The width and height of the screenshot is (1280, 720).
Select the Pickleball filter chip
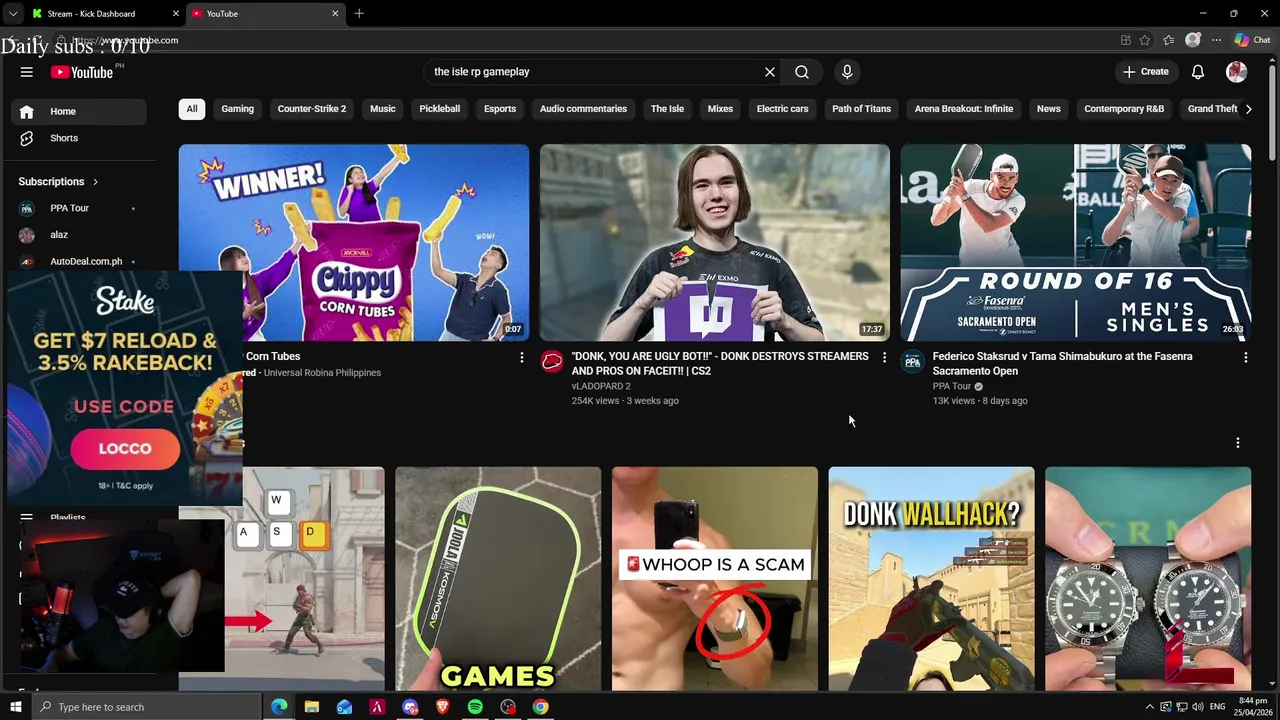coord(440,109)
